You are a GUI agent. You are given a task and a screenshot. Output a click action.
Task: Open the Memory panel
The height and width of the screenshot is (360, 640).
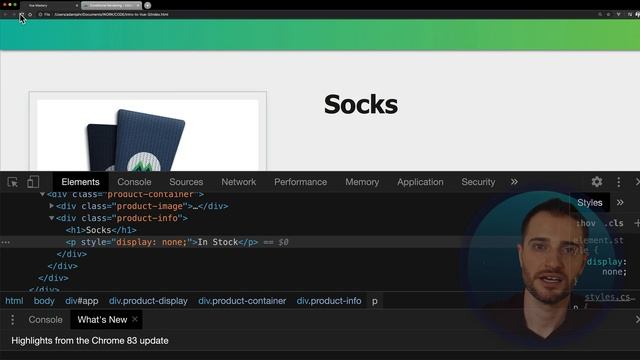point(362,182)
